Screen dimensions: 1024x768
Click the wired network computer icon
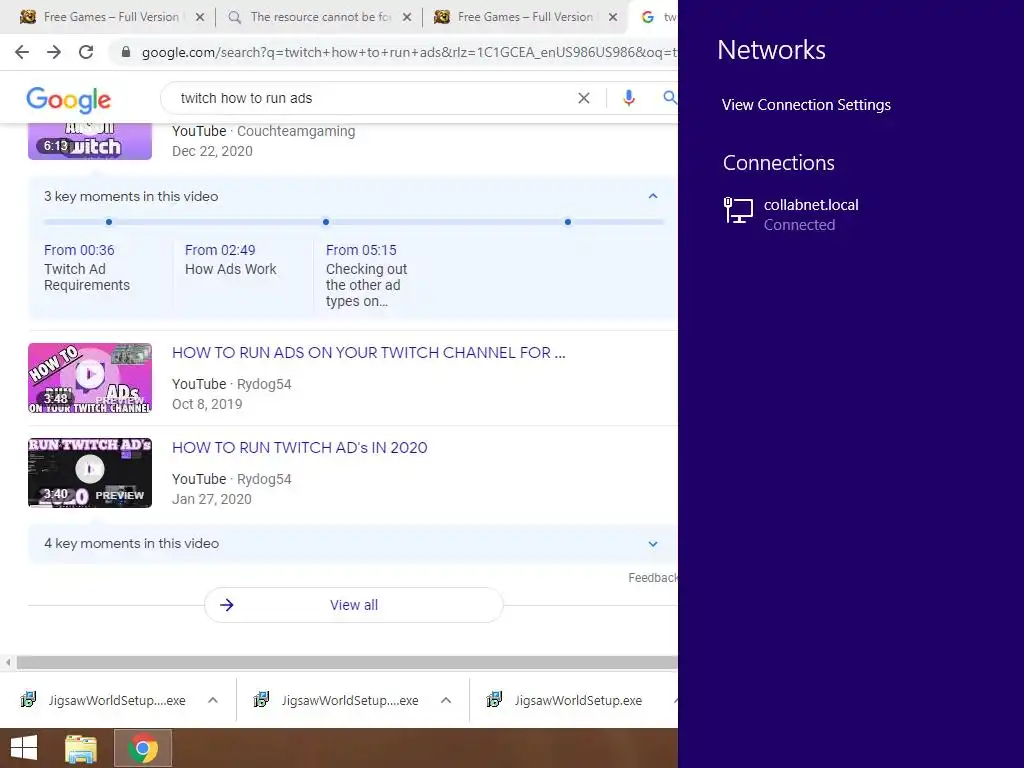739,211
